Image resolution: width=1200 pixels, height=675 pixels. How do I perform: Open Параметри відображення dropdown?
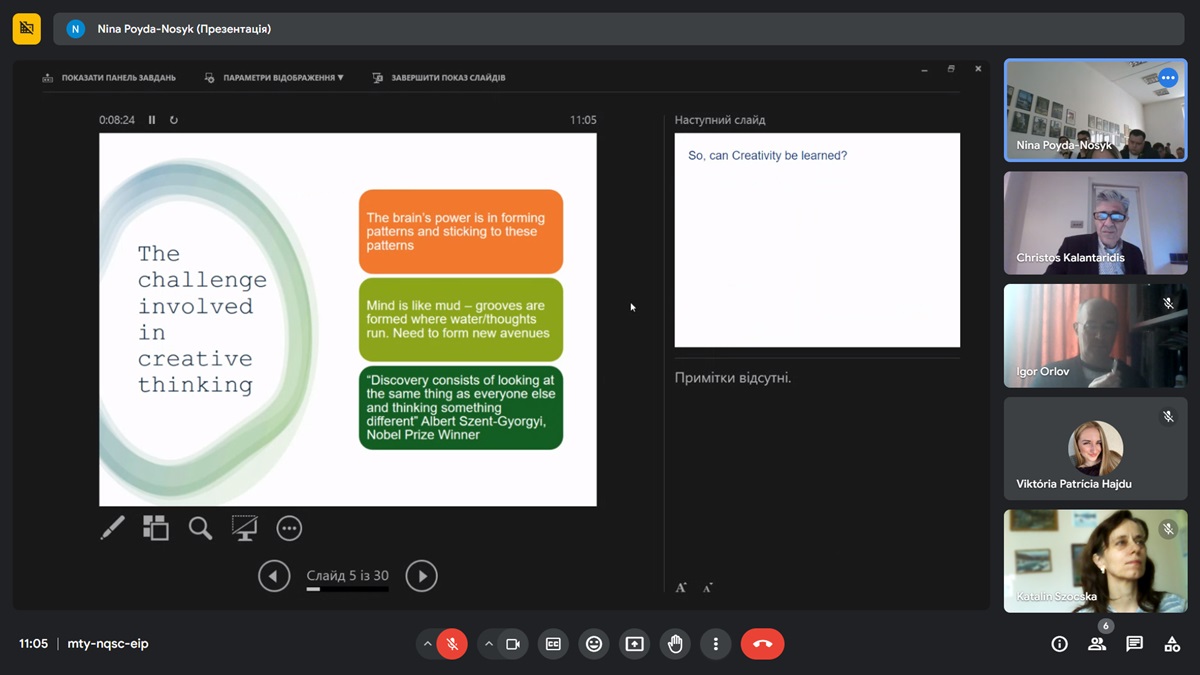click(274, 77)
